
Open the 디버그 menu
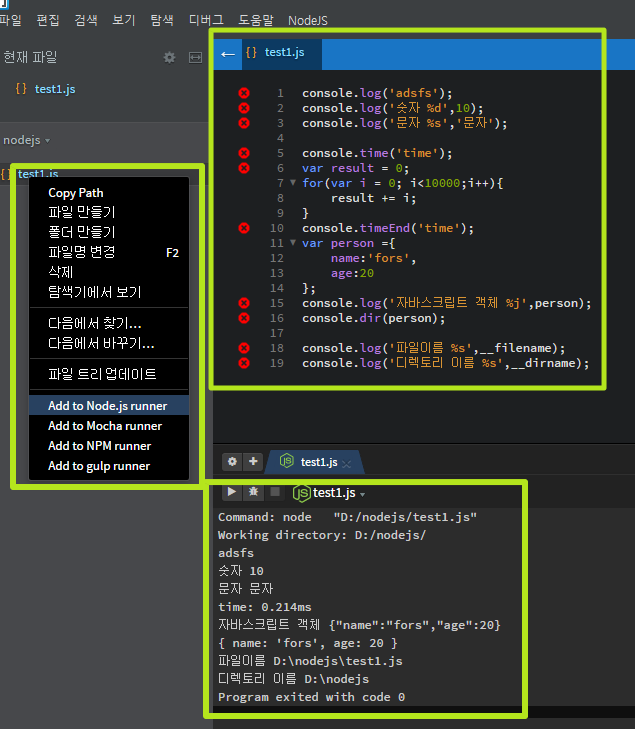pyautogui.click(x=206, y=20)
